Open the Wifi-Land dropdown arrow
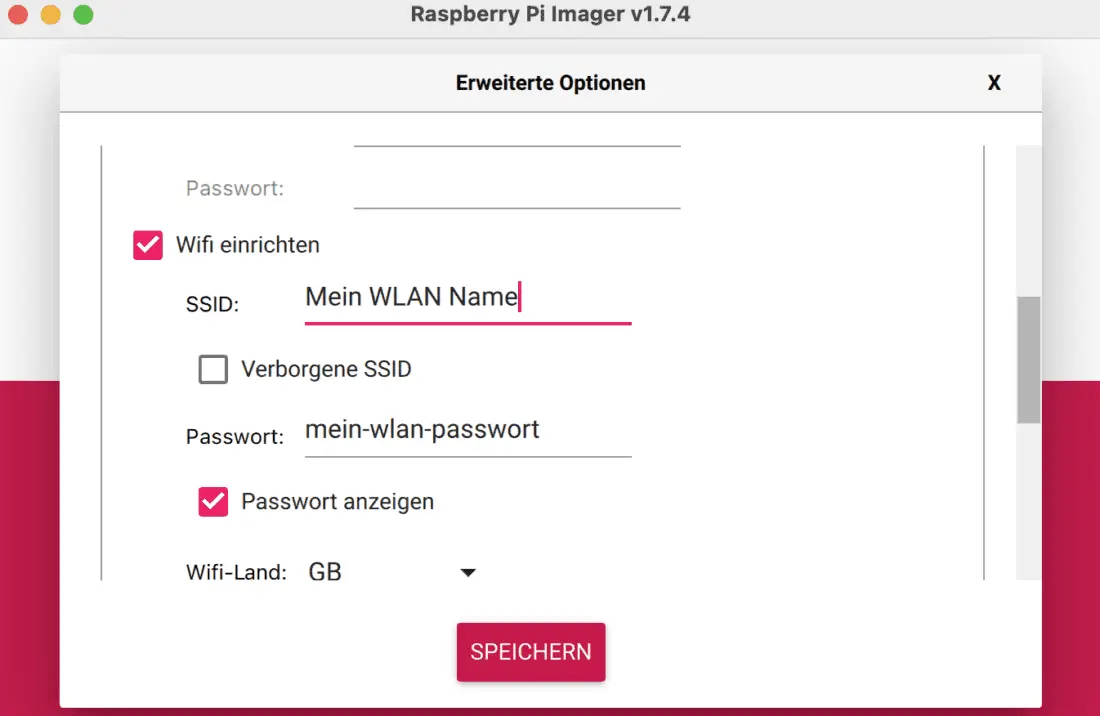 (x=467, y=573)
